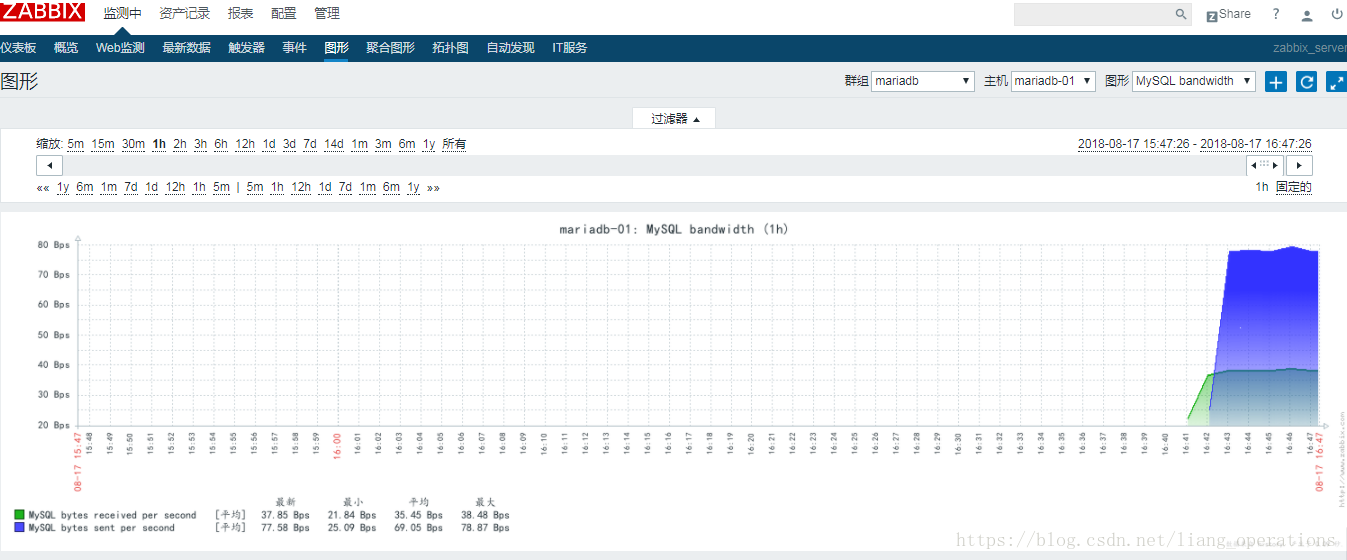Screen dimensions: 1347x560
Task: Toggle fullscreen mode icon
Action: click(x=1336, y=82)
